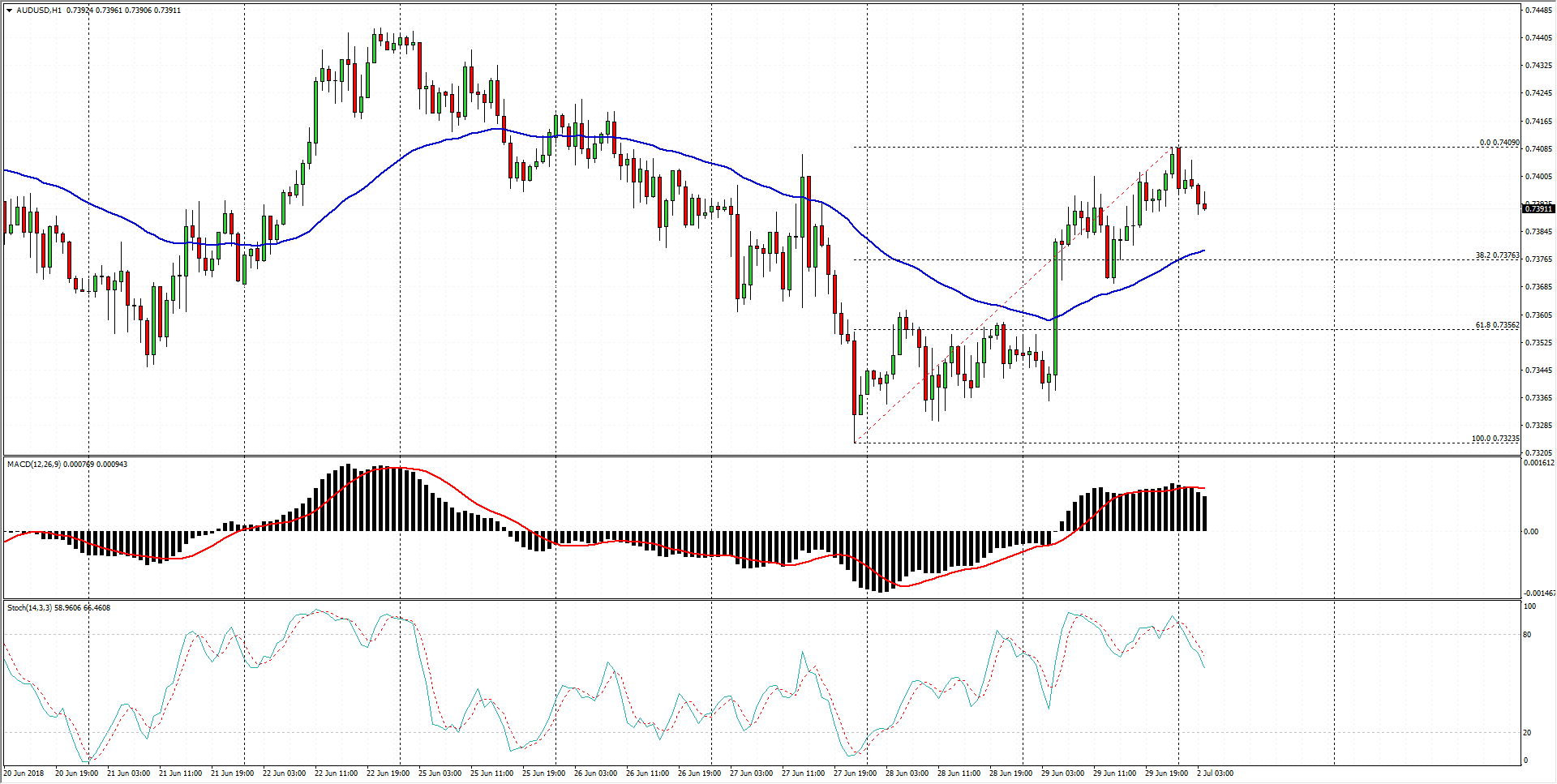Select the Fibonacci 61.8 level label 0.73562
The height and width of the screenshot is (784, 1557).
(1497, 325)
